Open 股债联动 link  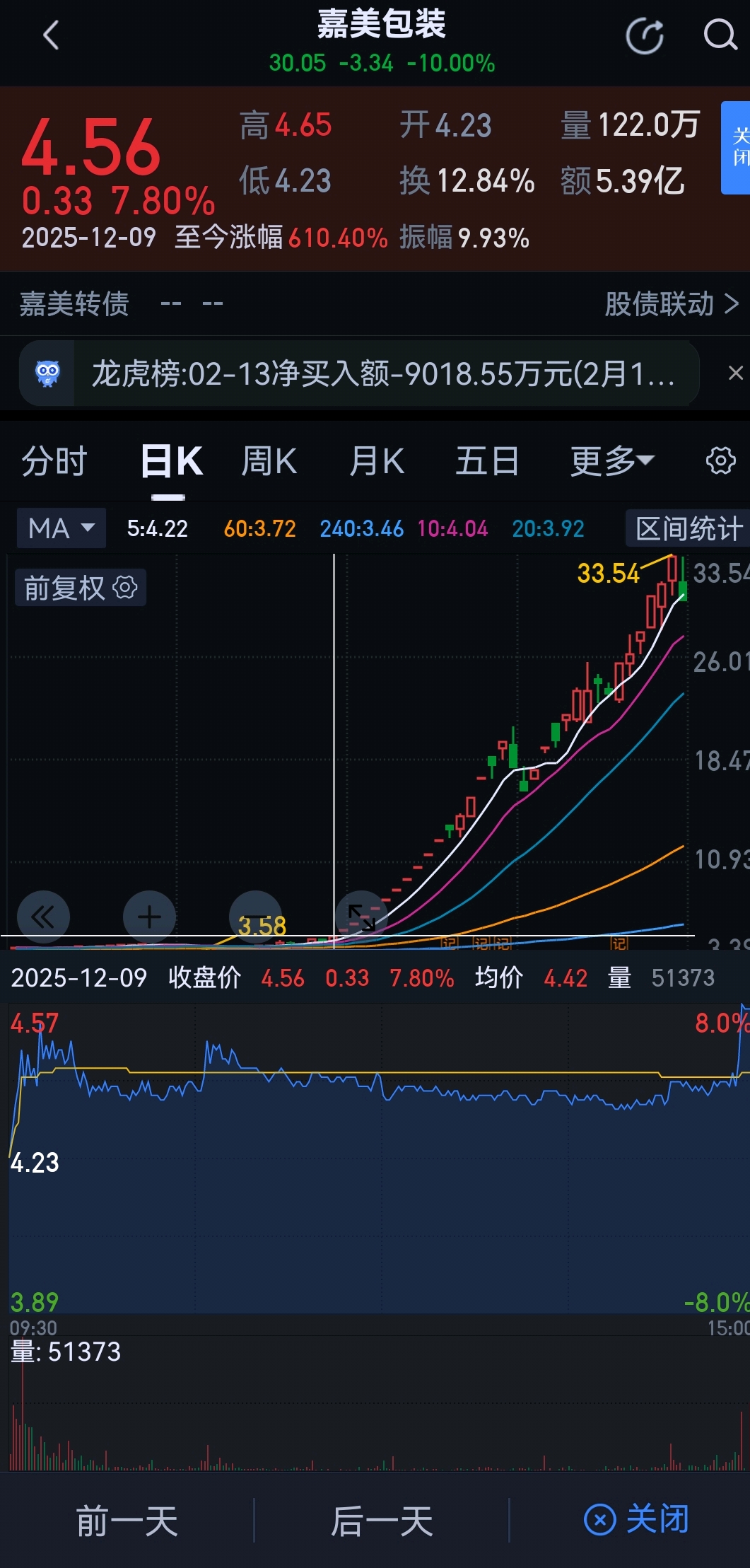coord(672,303)
